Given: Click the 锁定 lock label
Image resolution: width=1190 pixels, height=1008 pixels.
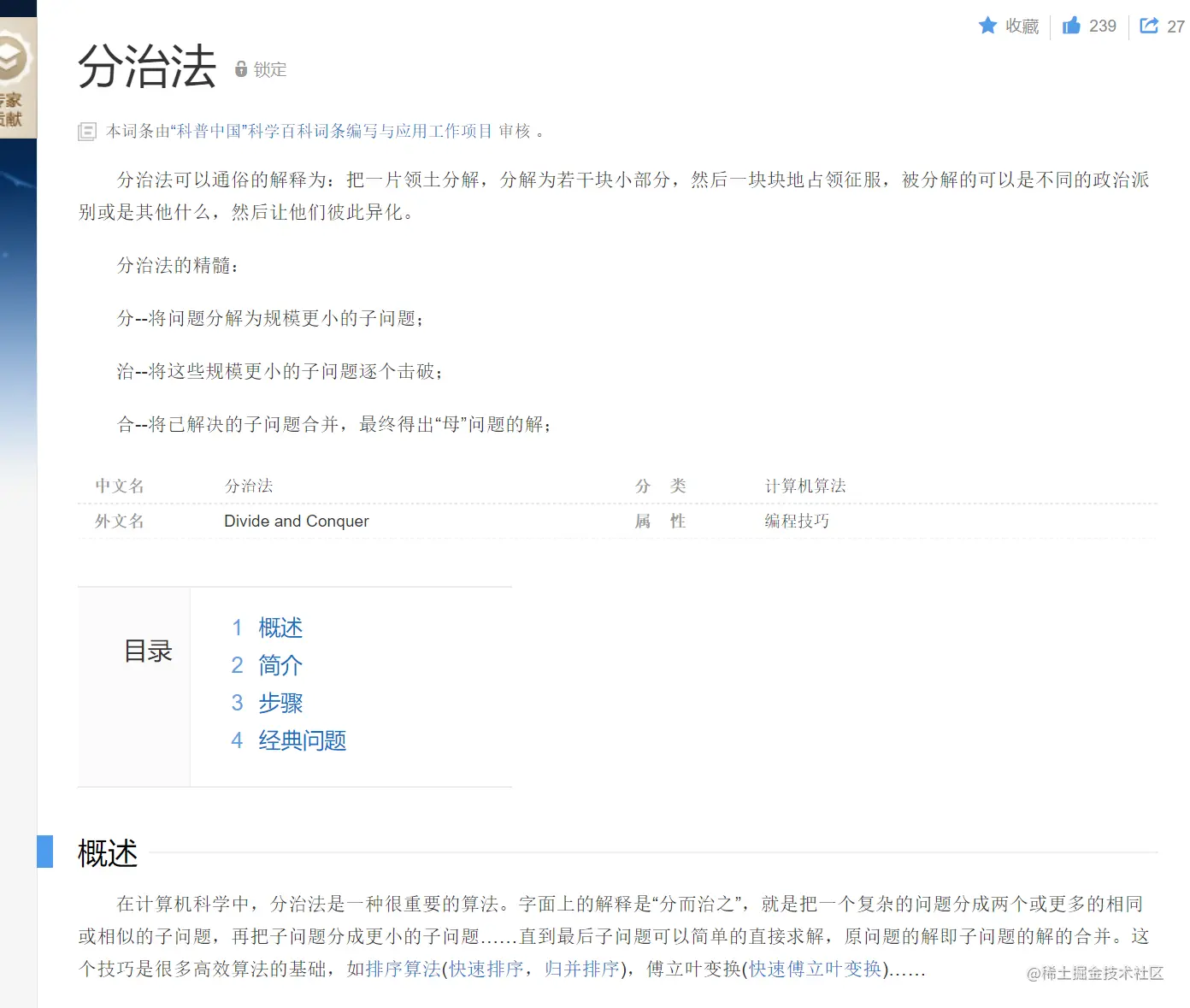Looking at the screenshot, I should pos(270,70).
